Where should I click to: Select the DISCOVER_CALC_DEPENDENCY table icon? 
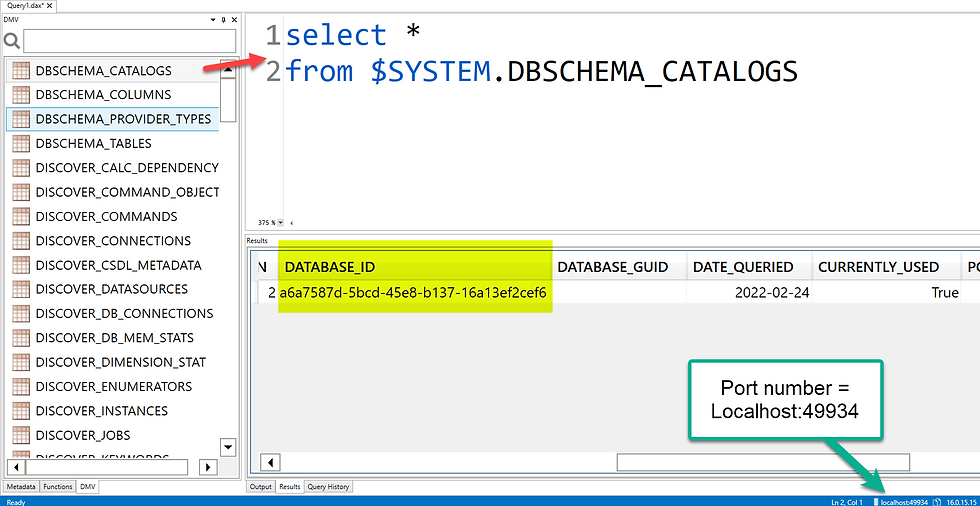tap(21, 167)
